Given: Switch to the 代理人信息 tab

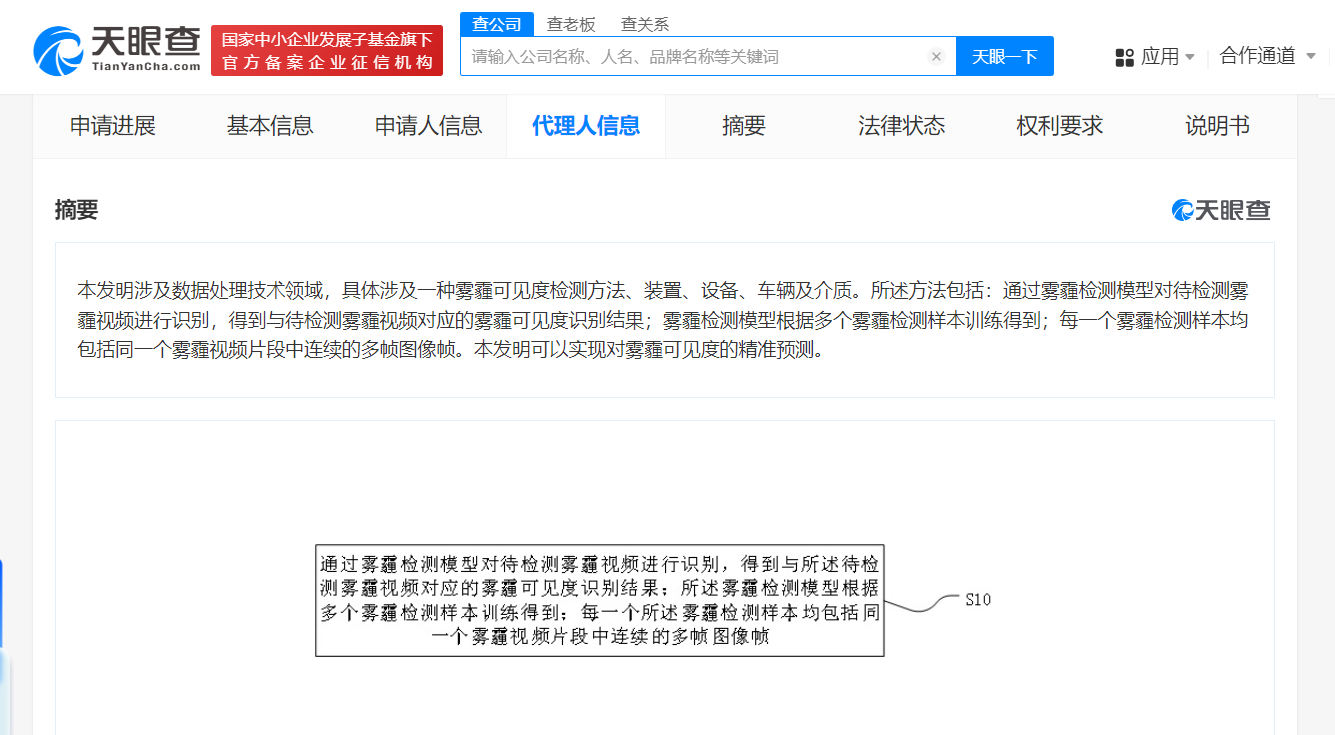Looking at the screenshot, I should [x=586, y=126].
